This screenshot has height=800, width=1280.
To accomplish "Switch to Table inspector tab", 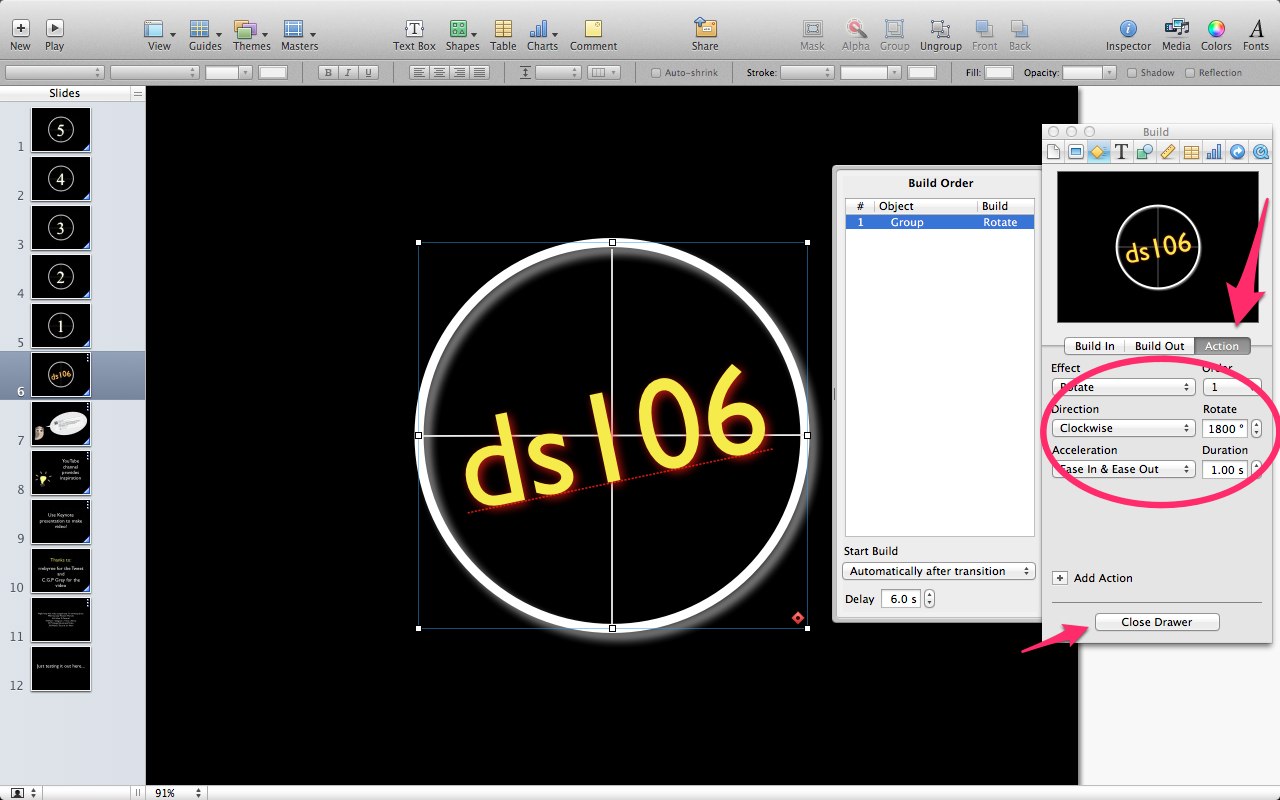I will (1190, 152).
